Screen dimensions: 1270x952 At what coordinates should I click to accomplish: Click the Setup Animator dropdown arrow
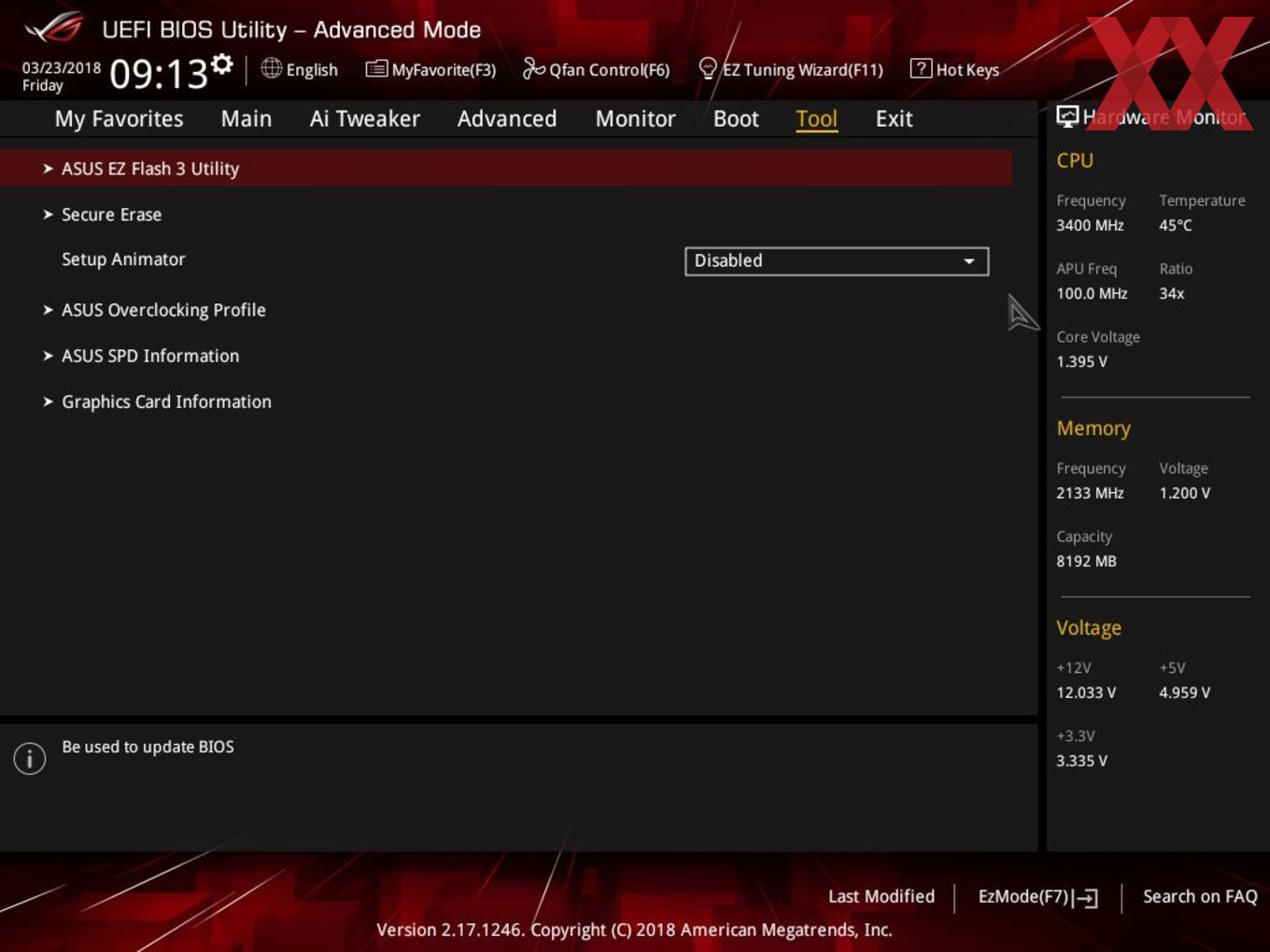click(x=969, y=261)
